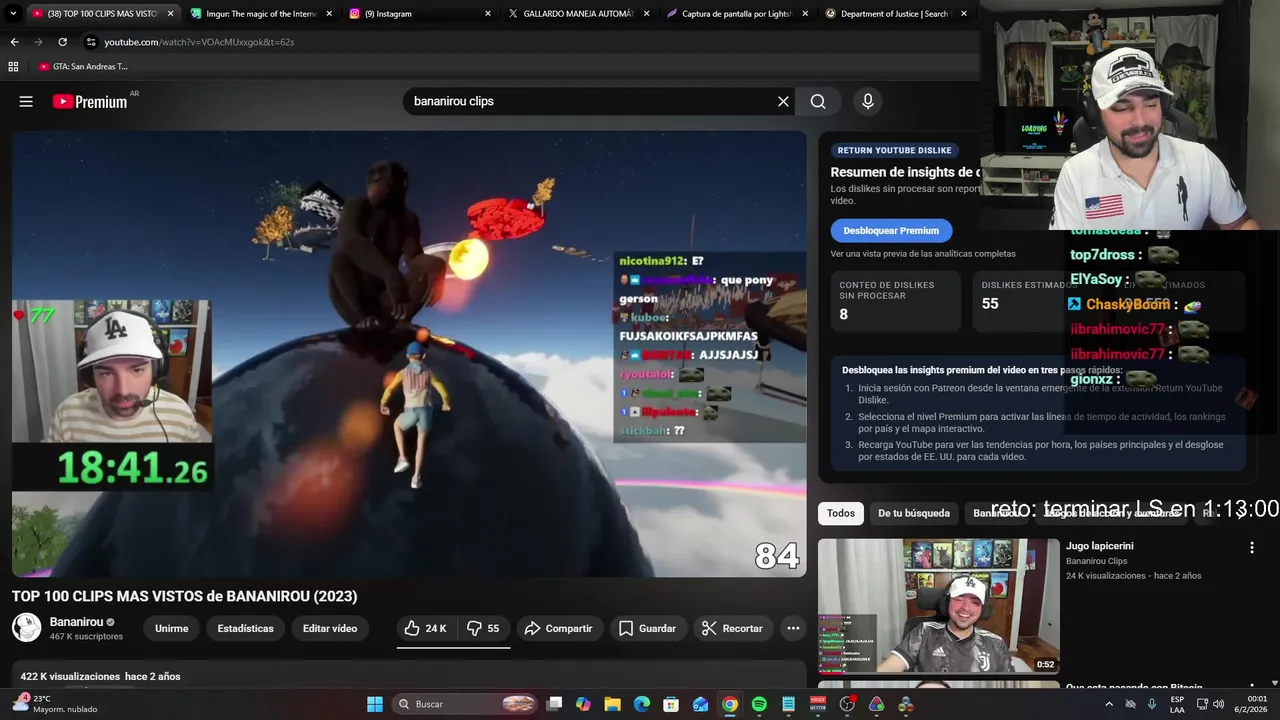Launch Microsoft Edge from the taskbar
Viewport: 1280px width, 720px height.
642,704
